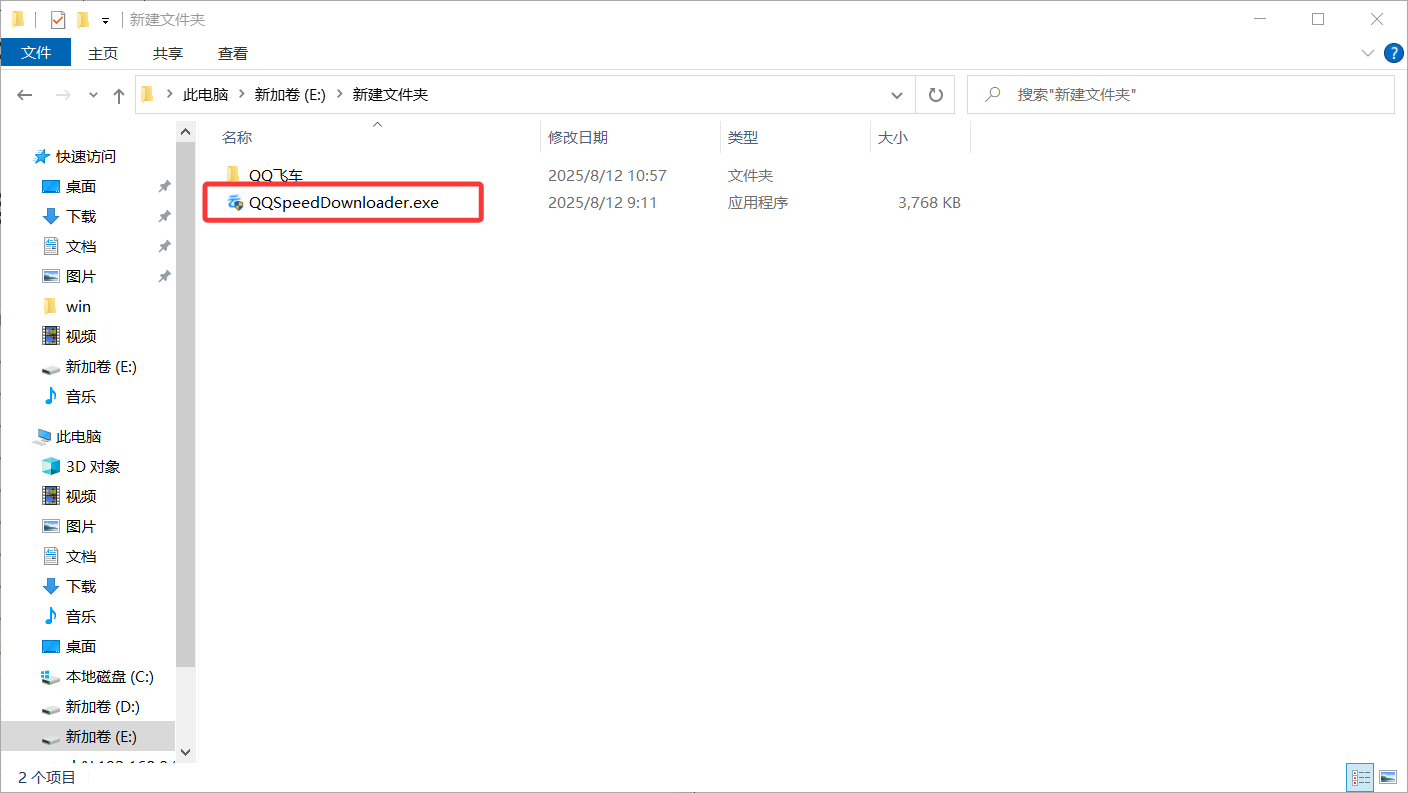Click the "2 个项目" status text

tap(47, 777)
